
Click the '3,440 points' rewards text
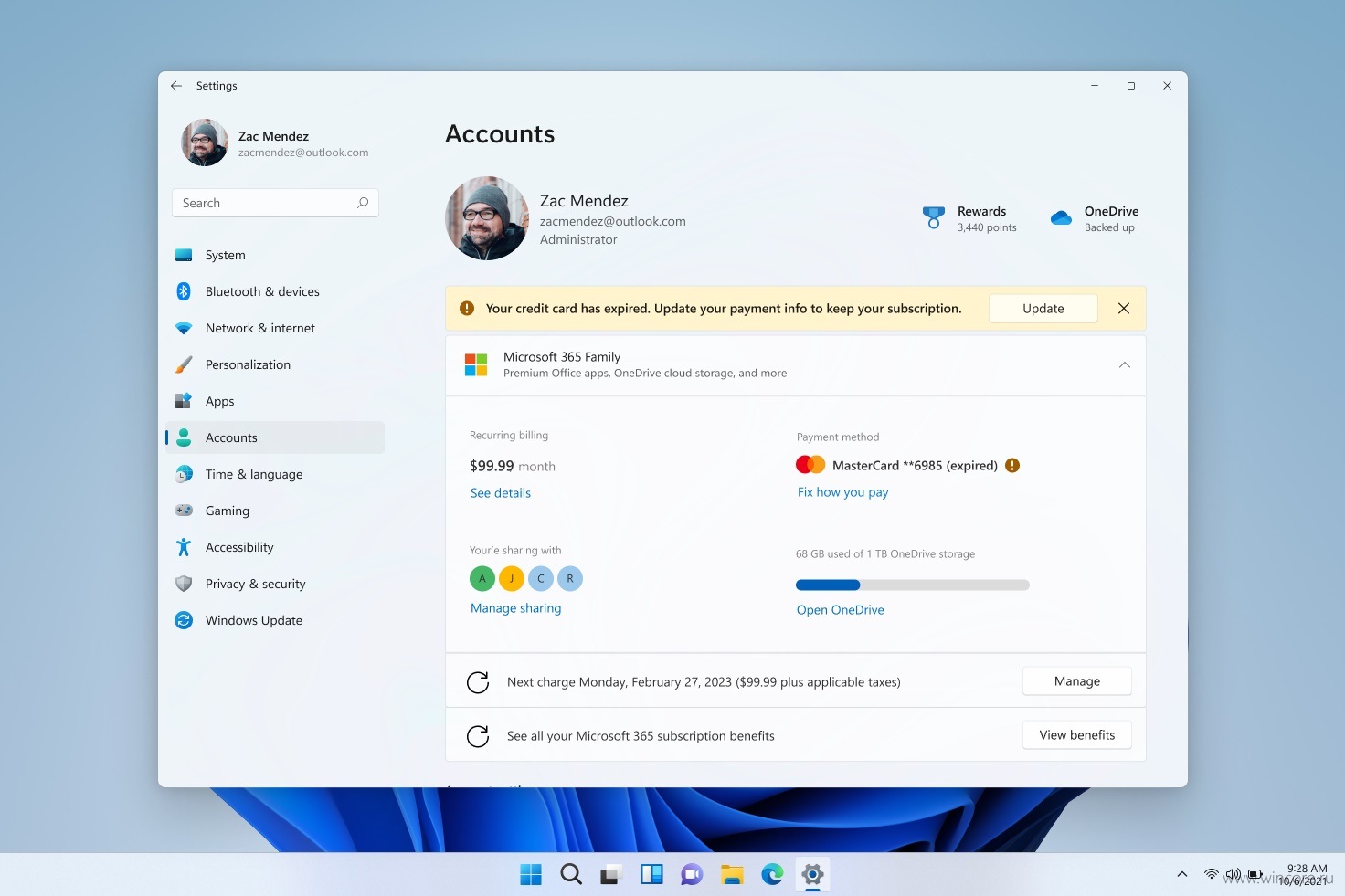click(x=987, y=227)
